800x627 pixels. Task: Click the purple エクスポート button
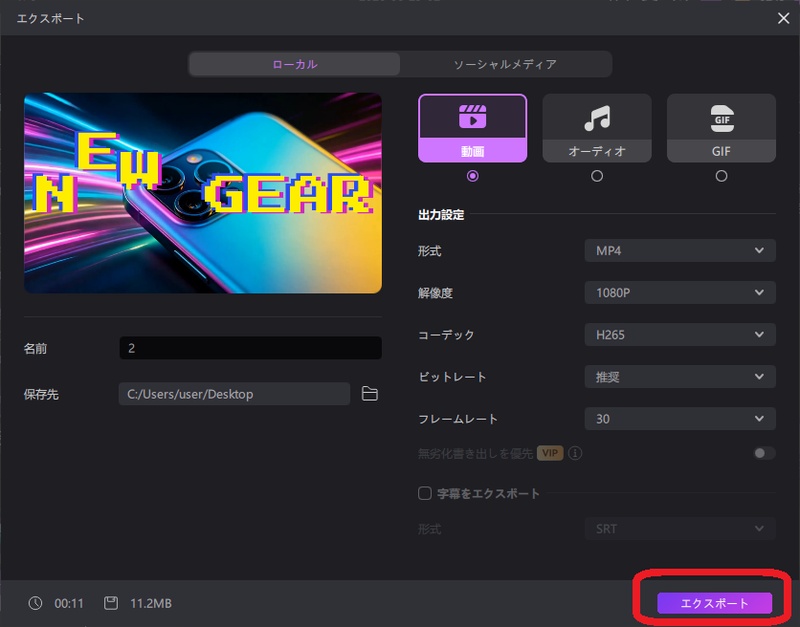click(714, 603)
